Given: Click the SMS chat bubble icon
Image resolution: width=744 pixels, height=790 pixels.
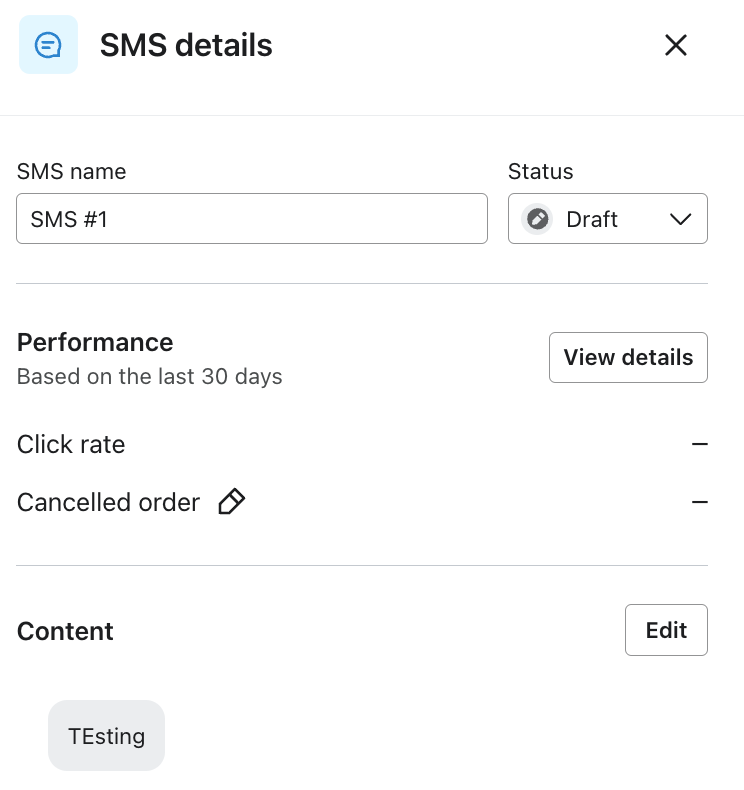Looking at the screenshot, I should 48,45.
